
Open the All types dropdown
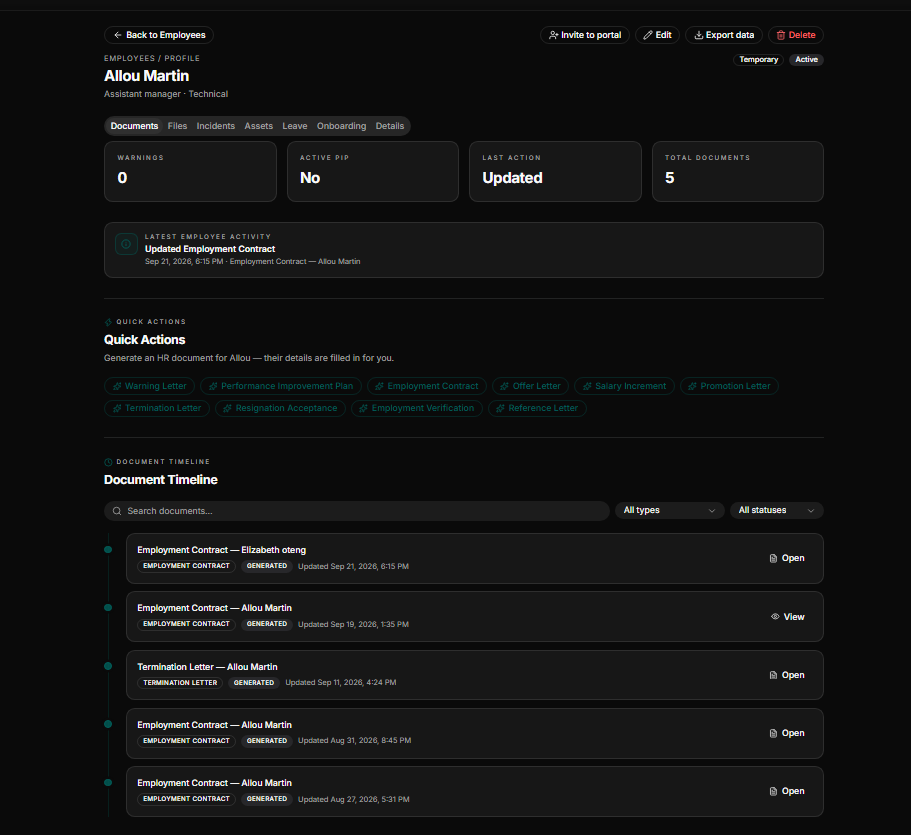(x=669, y=510)
